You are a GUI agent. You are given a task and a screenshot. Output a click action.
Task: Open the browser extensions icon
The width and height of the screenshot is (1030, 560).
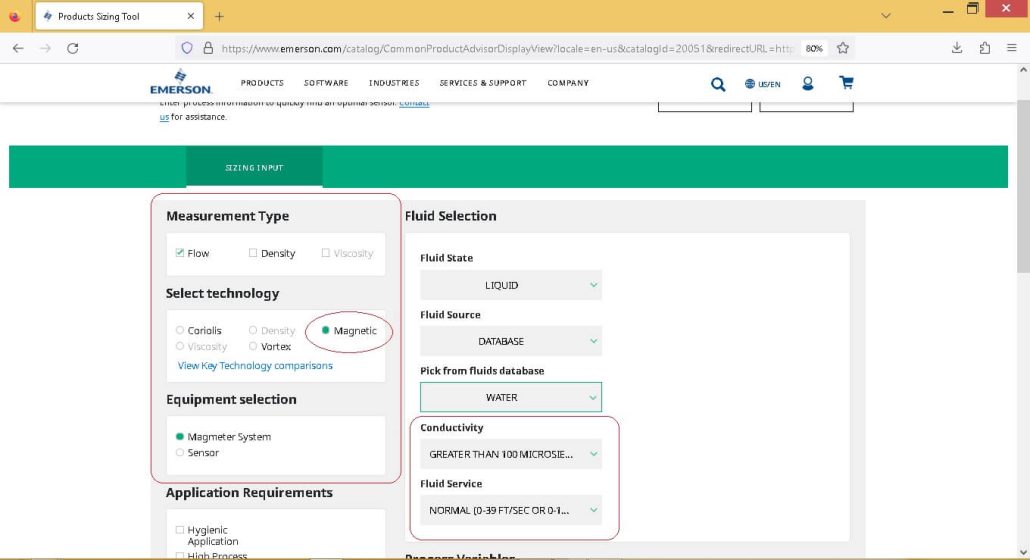pos(985,48)
